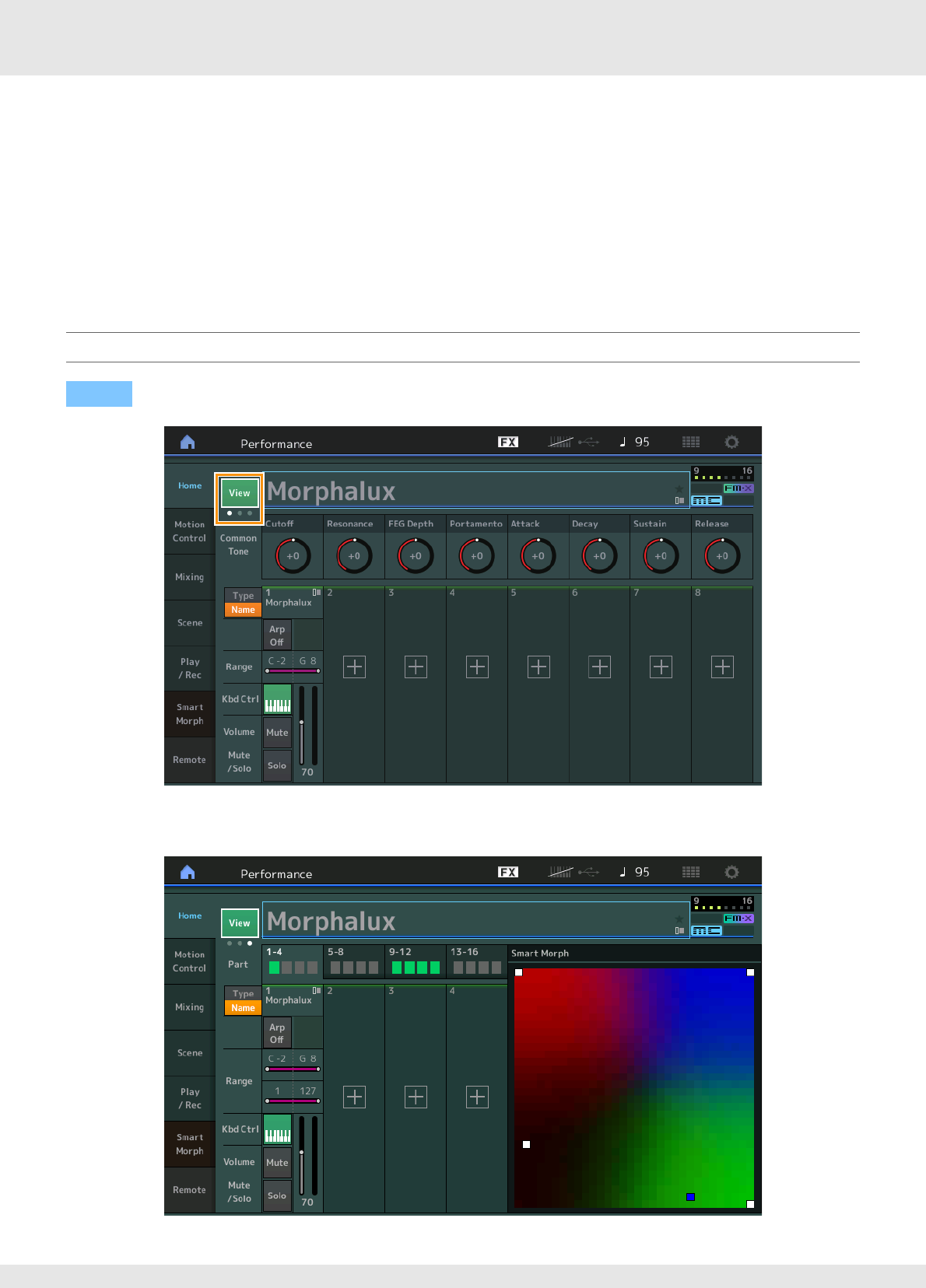The width and height of the screenshot is (926, 1288).
Task: Open Remote tab in upper screen
Action: coord(190,760)
